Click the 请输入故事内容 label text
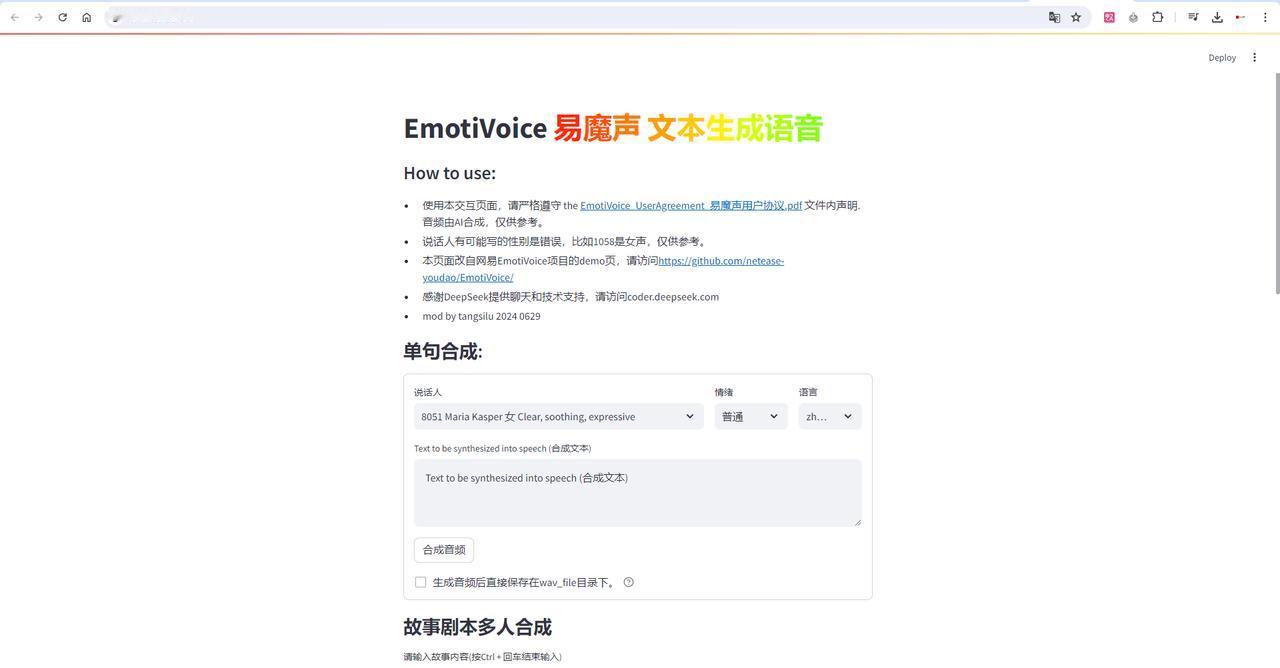The width and height of the screenshot is (1280, 668). click(482, 657)
